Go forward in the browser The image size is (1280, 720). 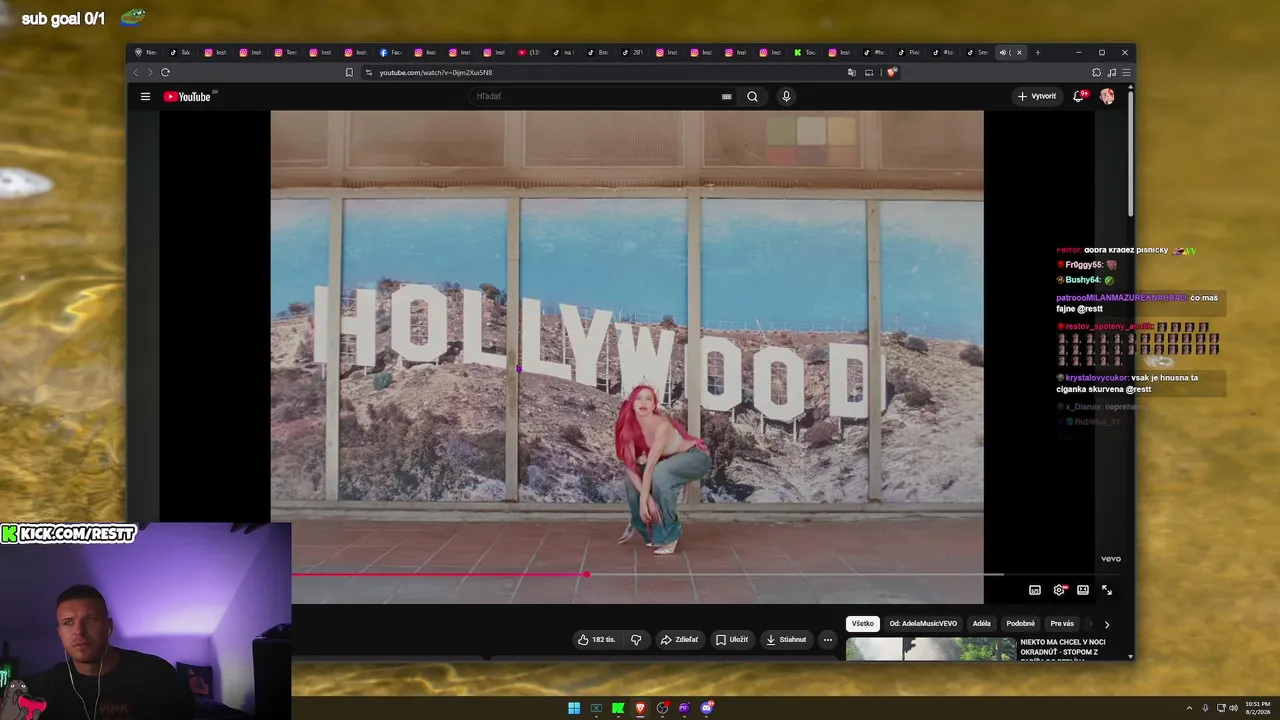tap(150, 72)
